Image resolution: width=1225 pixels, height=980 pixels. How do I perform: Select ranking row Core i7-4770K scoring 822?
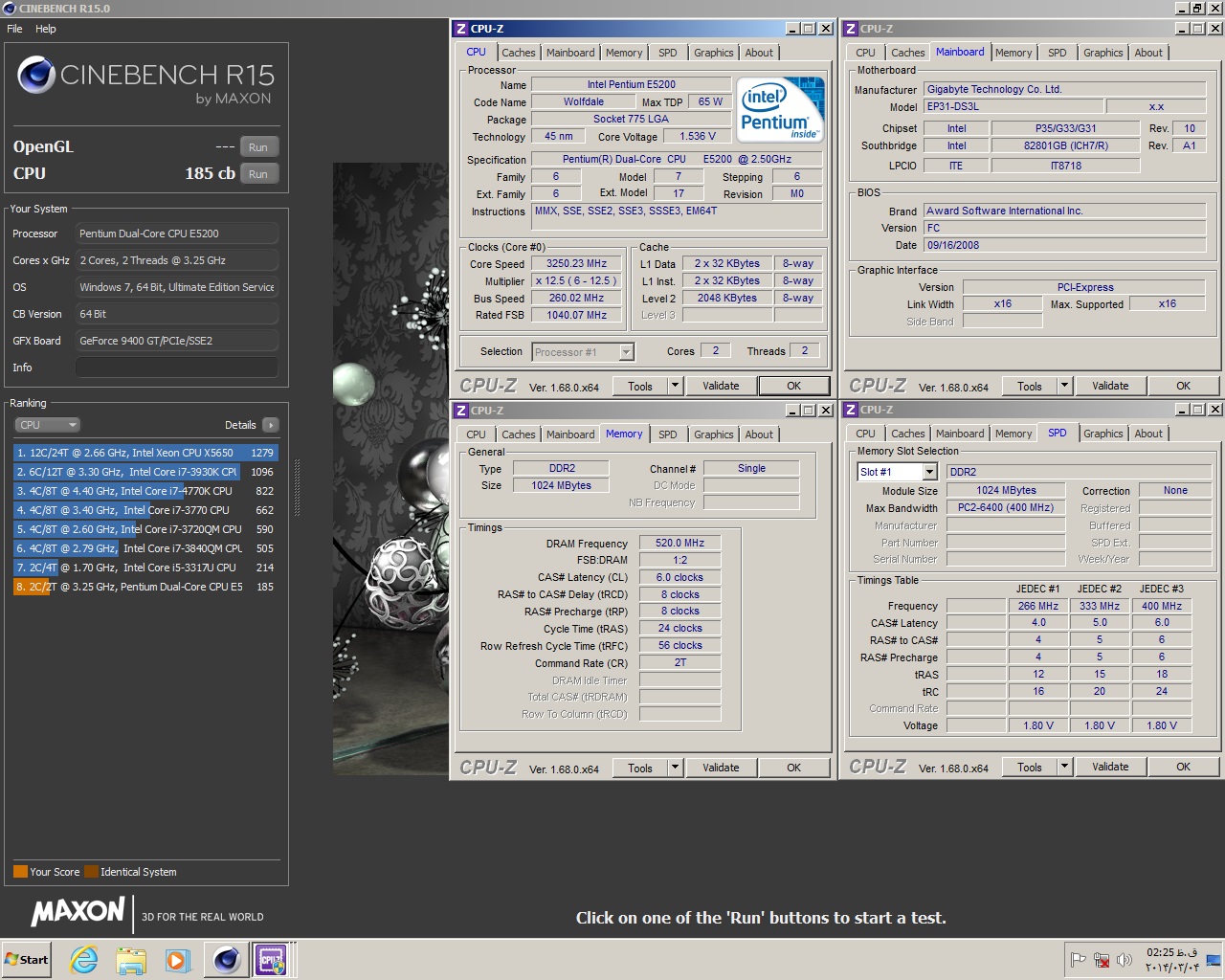[145, 491]
